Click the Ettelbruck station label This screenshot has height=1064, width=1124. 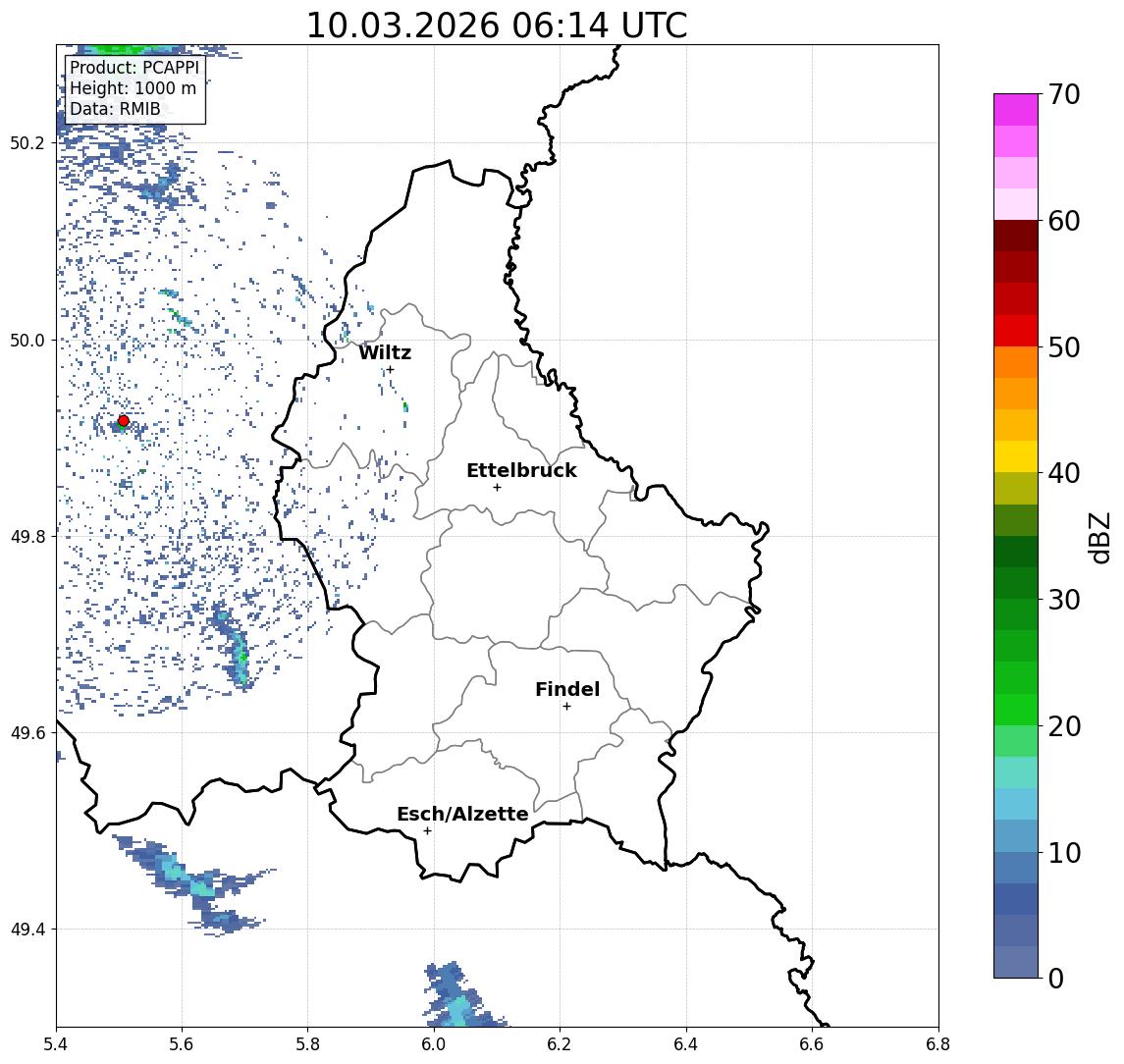521,470
